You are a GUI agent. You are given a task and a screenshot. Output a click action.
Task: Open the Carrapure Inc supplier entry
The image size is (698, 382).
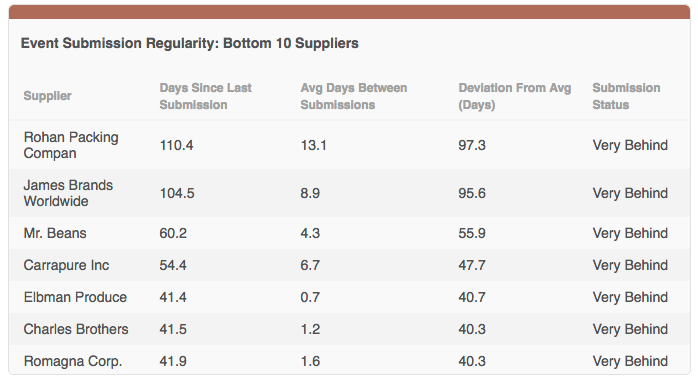[x=66, y=265]
